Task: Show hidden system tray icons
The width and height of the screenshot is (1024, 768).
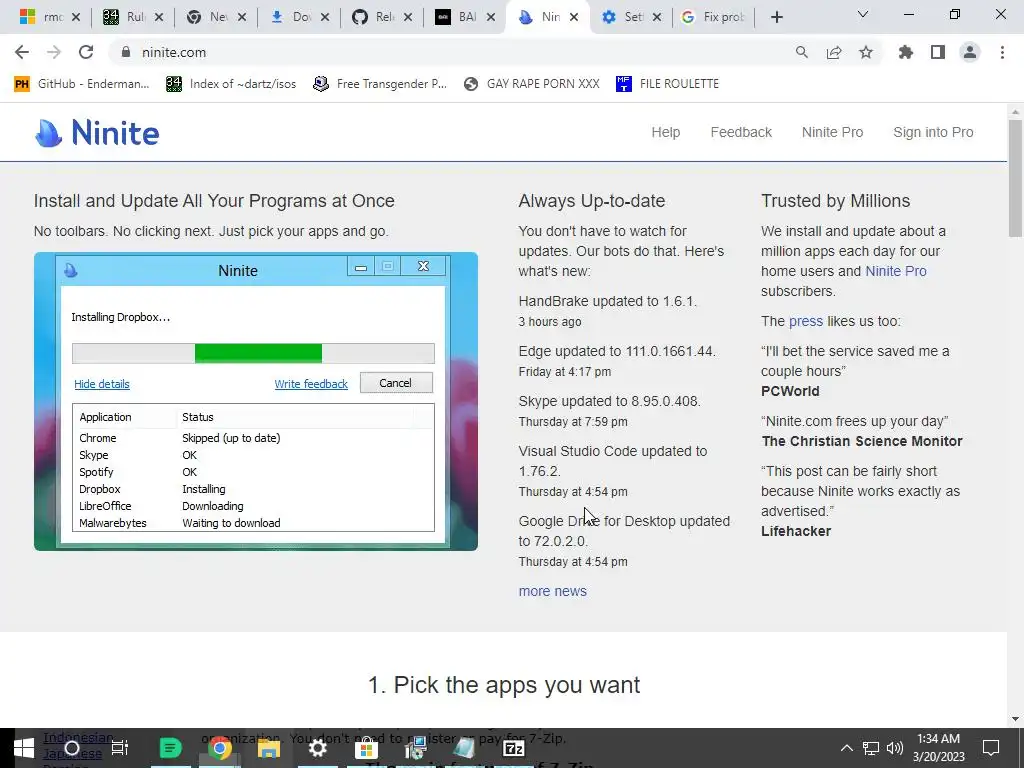Action: click(846, 748)
